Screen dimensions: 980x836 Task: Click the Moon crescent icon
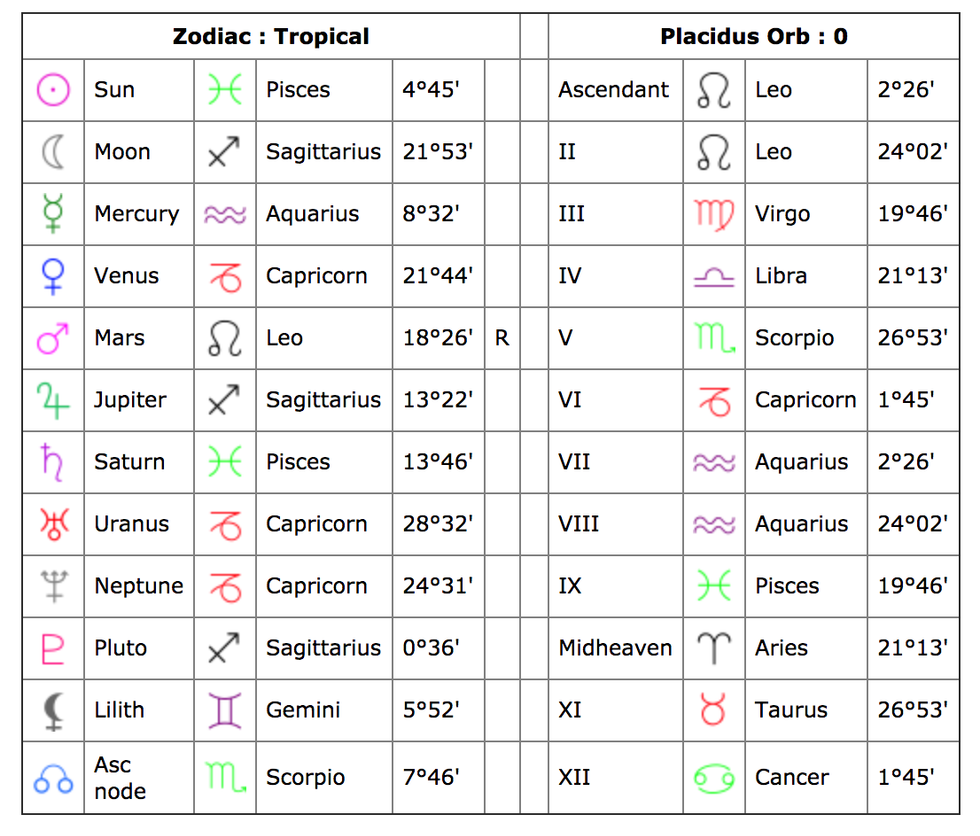pyautogui.click(x=53, y=152)
